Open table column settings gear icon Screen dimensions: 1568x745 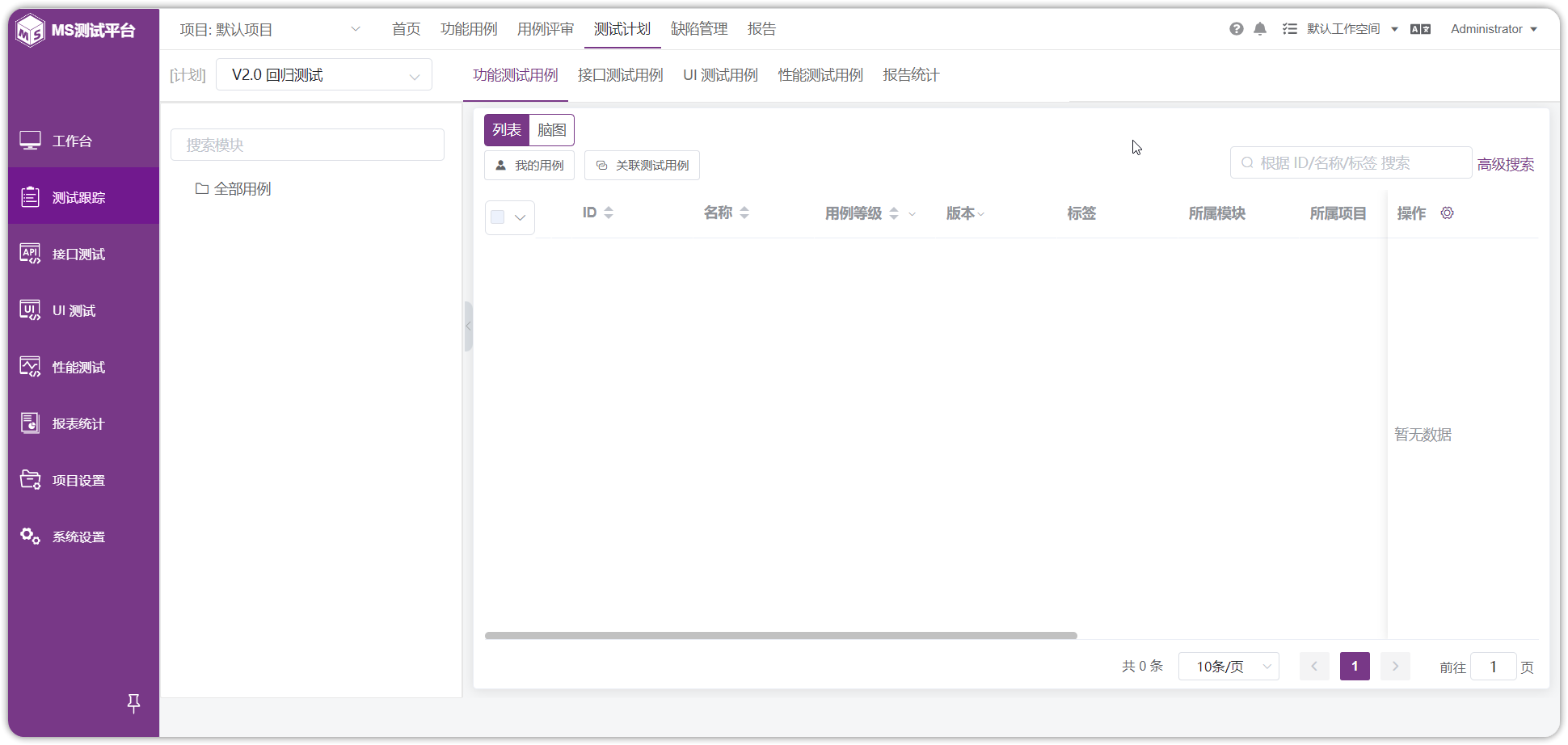[x=1448, y=213]
